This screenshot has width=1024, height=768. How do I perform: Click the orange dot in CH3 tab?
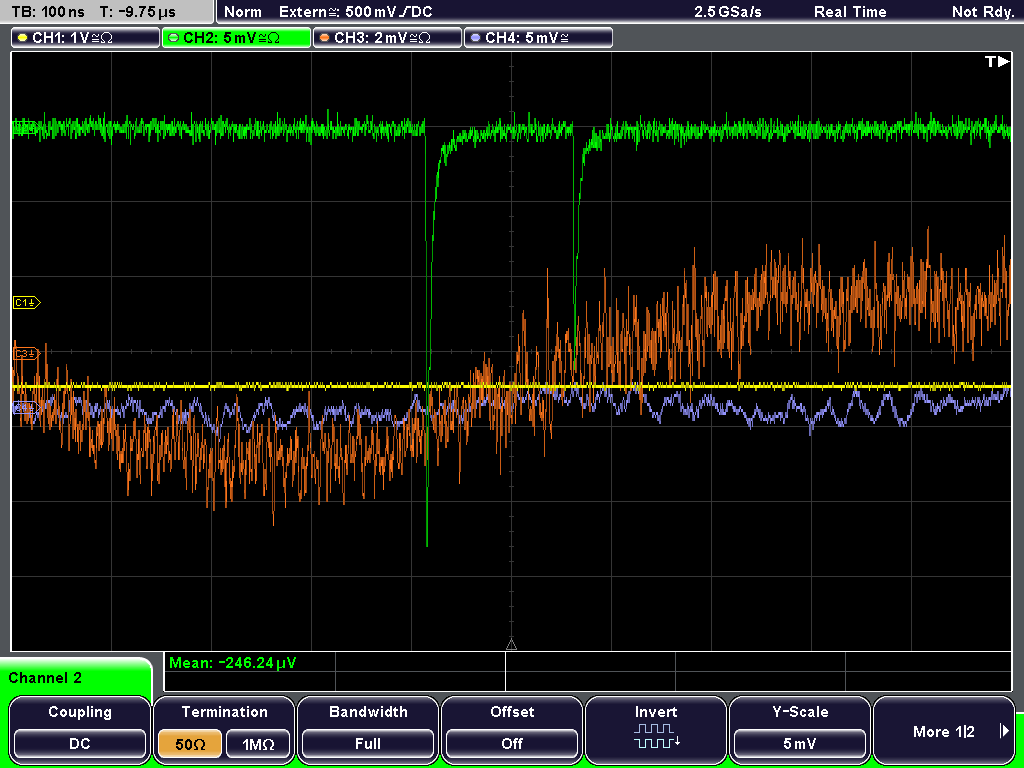coord(325,38)
